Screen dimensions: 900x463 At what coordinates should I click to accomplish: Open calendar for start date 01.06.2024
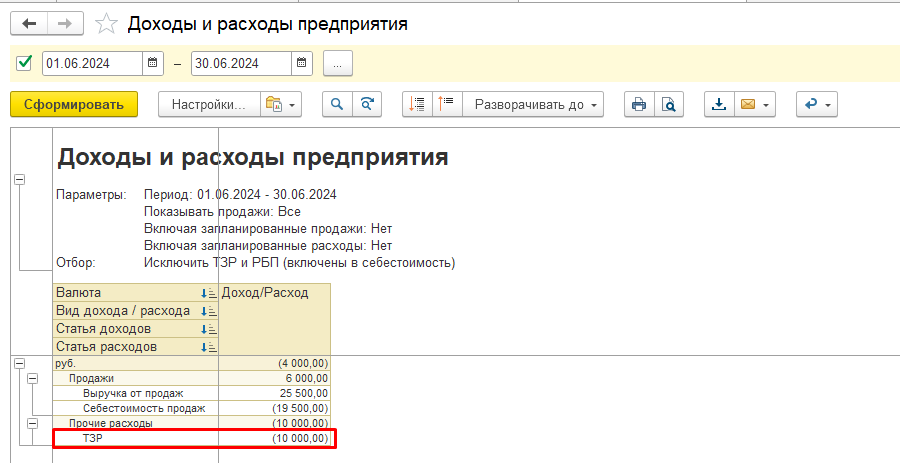(x=153, y=63)
